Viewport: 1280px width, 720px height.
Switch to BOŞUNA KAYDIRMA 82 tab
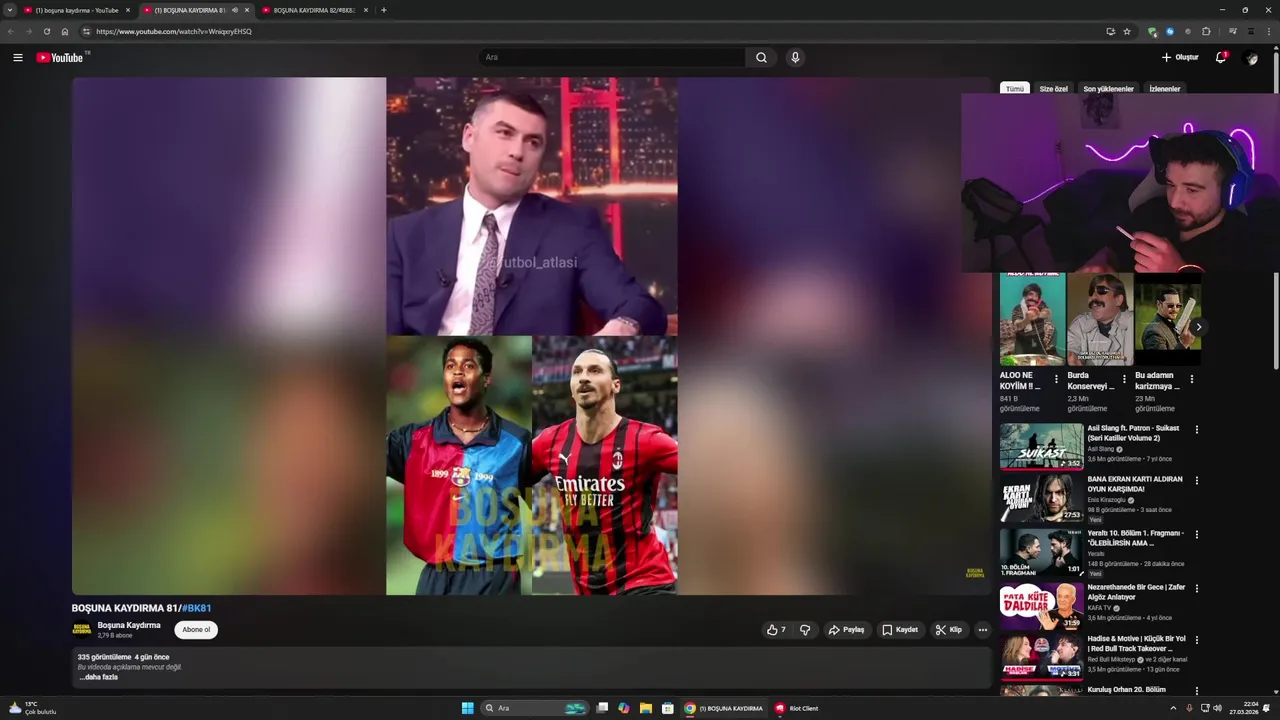(313, 10)
